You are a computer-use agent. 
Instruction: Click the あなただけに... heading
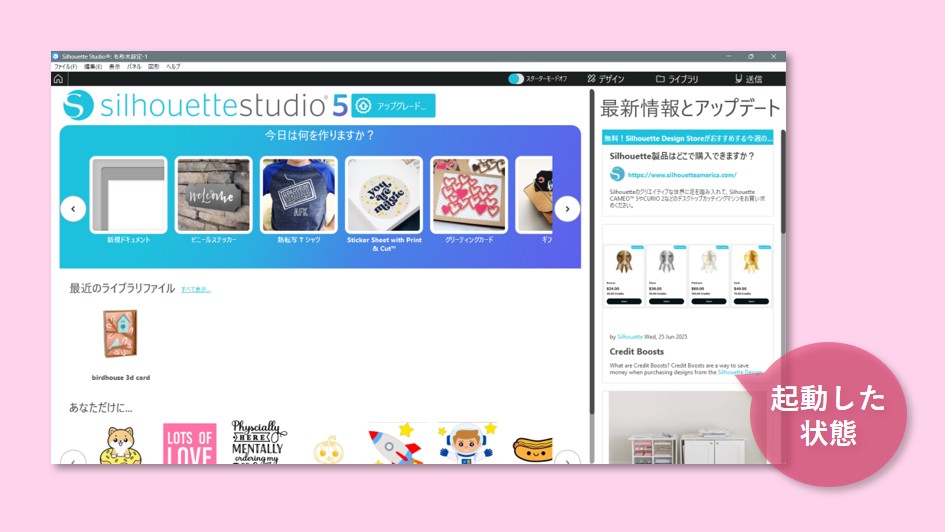point(101,407)
